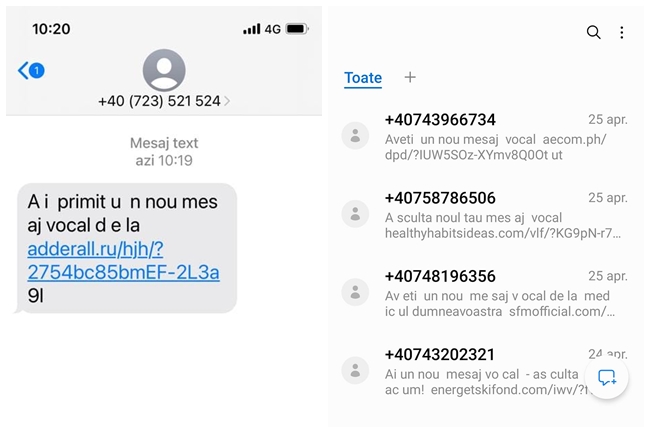The image size is (650, 433).
Task: Tap the back arrow with unread badge
Action: pos(30,70)
